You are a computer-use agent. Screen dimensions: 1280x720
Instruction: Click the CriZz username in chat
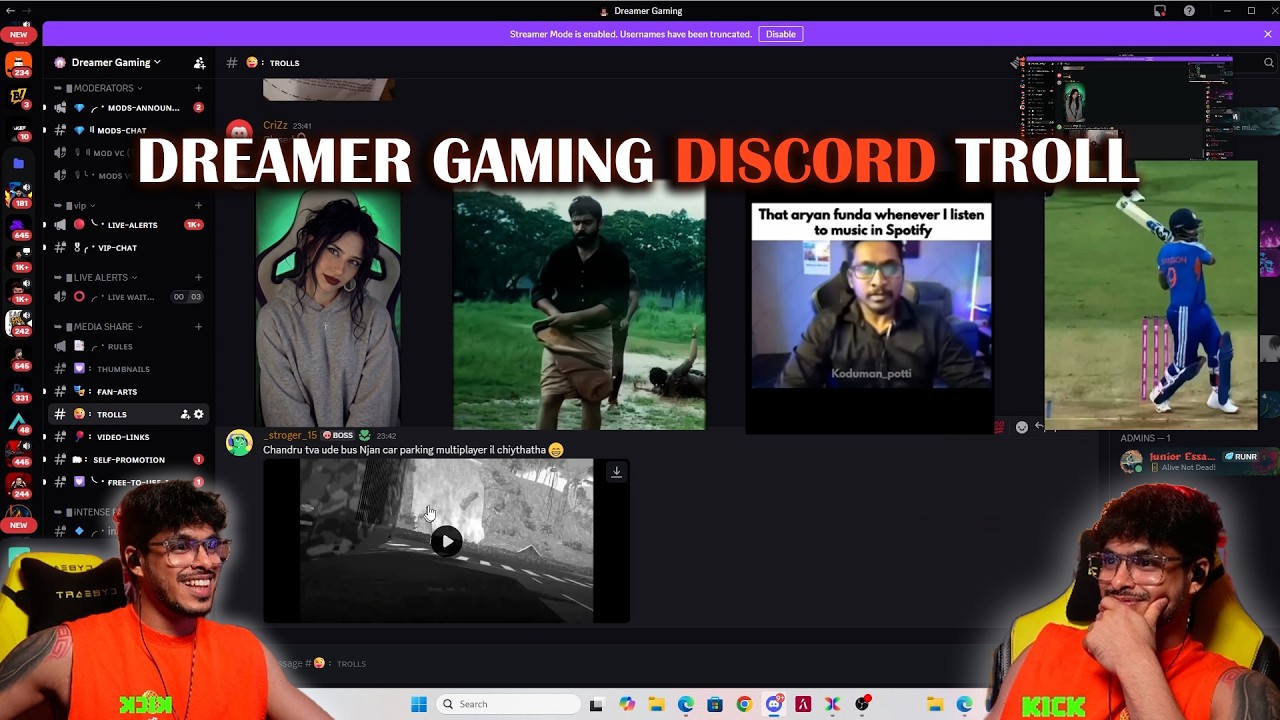coord(275,125)
